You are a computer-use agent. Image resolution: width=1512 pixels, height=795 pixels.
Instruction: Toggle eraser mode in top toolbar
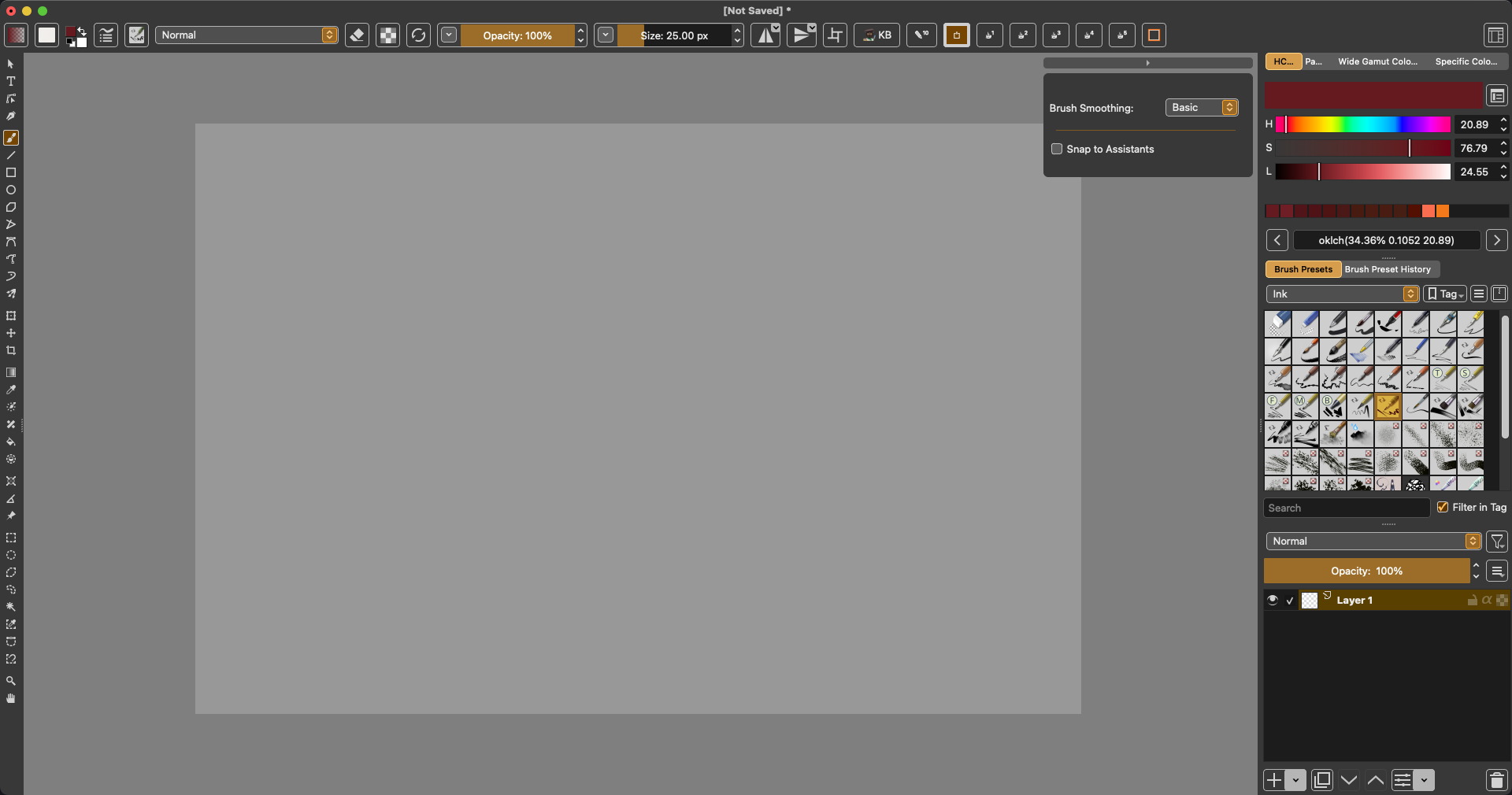coord(357,35)
